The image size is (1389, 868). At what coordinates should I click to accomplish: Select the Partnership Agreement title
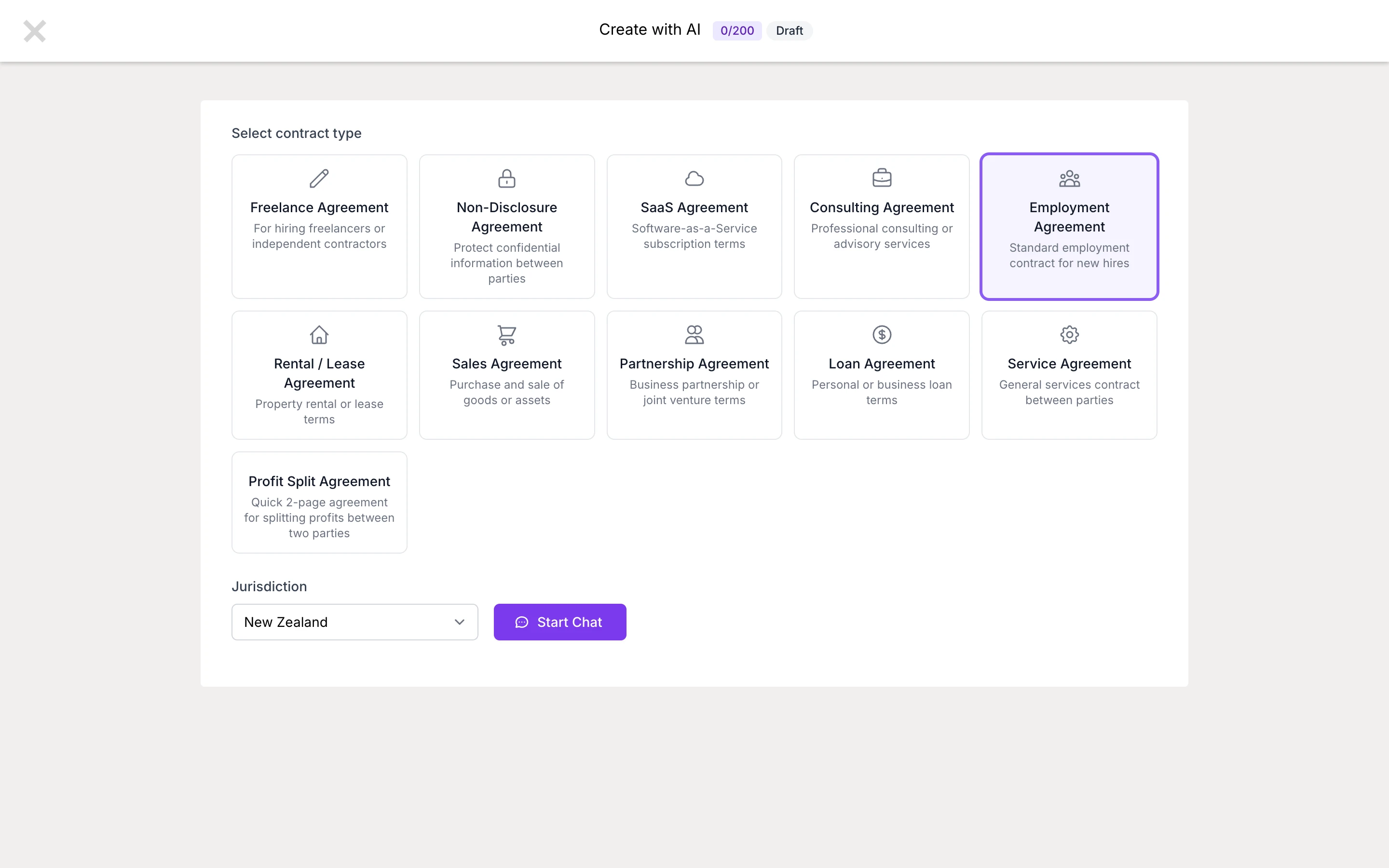tap(694, 364)
